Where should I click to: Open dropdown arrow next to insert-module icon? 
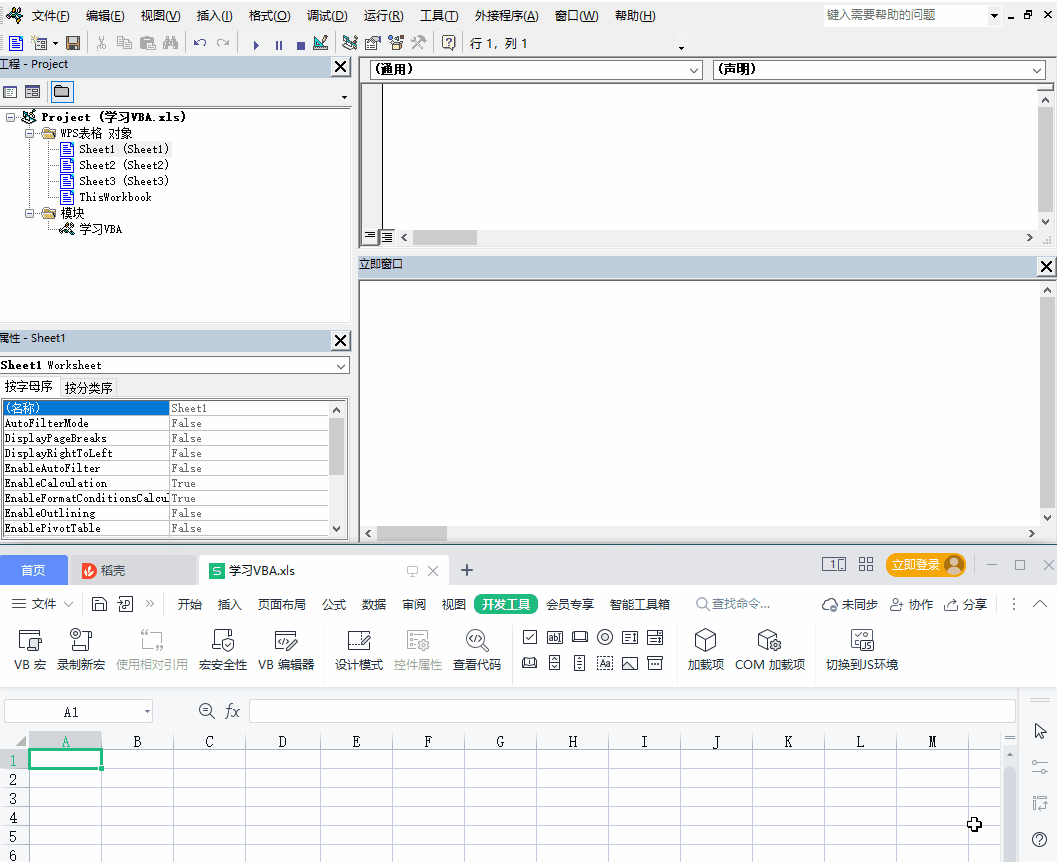tap(55, 44)
